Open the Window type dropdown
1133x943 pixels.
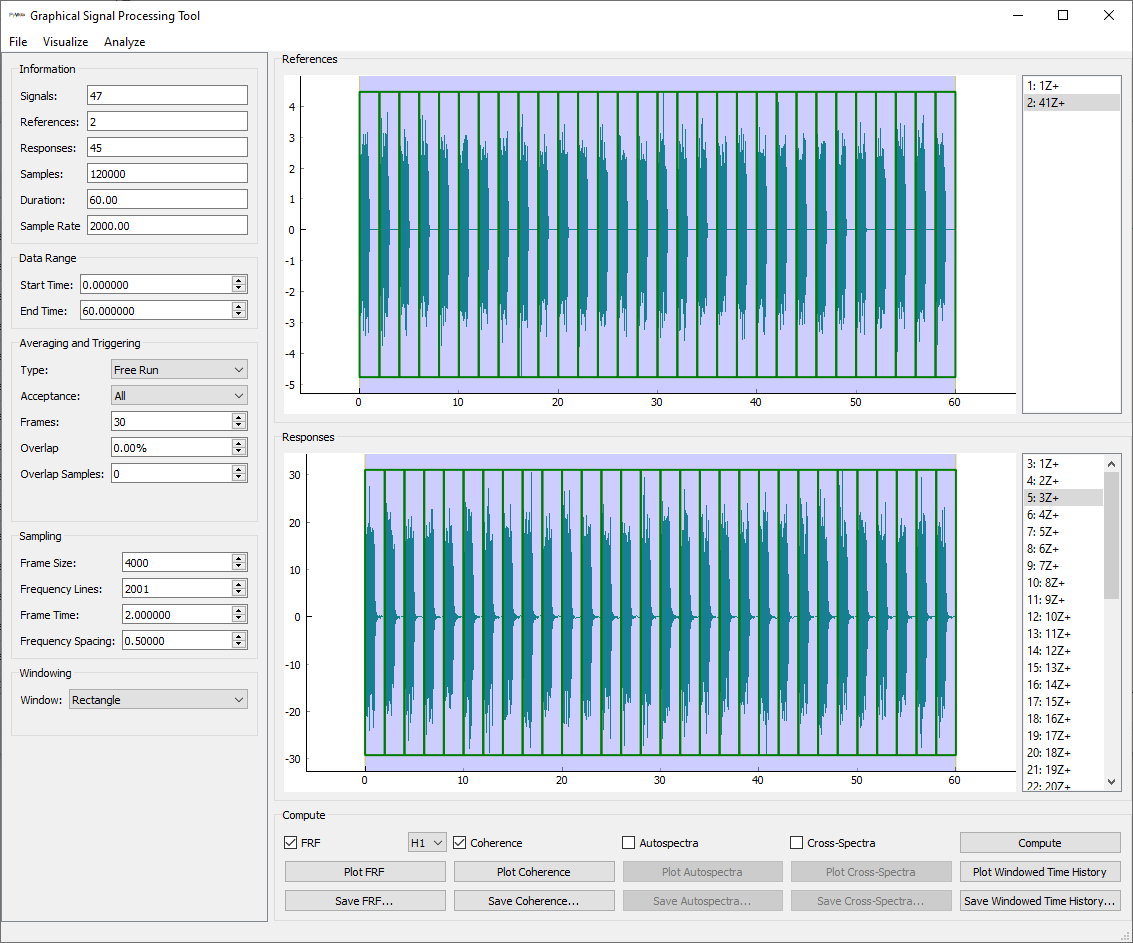pyautogui.click(x=158, y=700)
